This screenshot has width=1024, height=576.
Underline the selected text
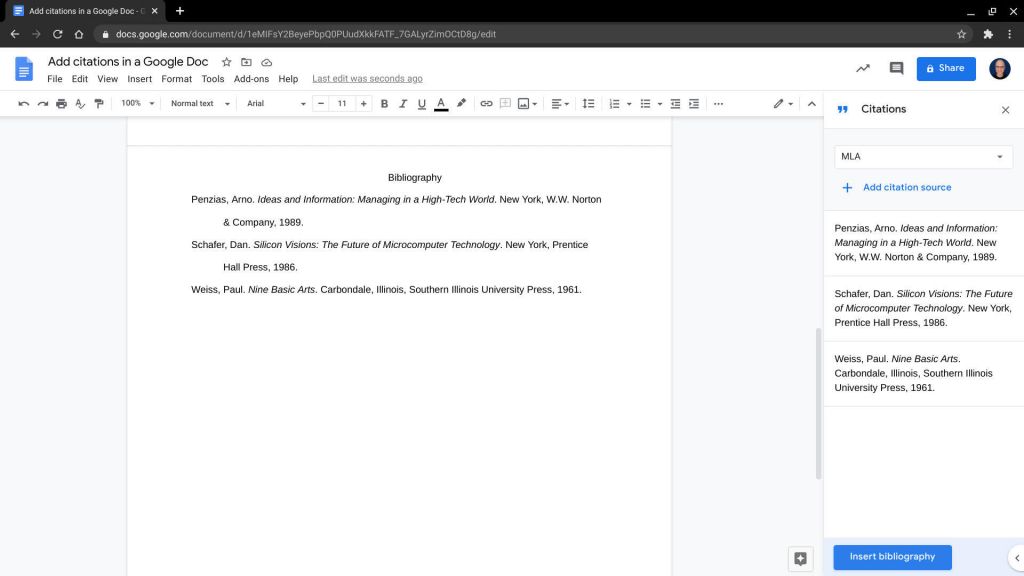pyautogui.click(x=421, y=103)
